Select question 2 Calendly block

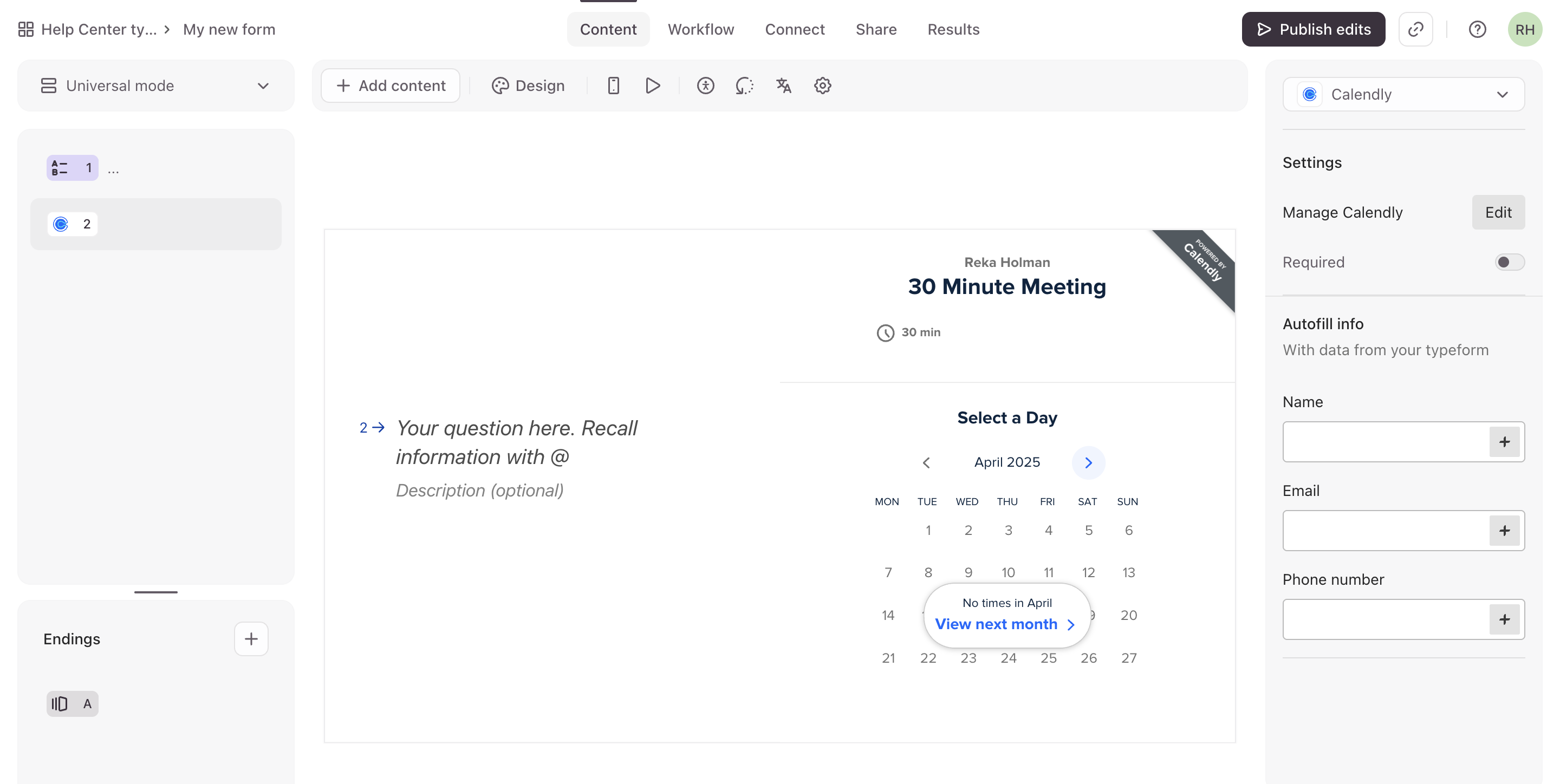click(x=155, y=224)
